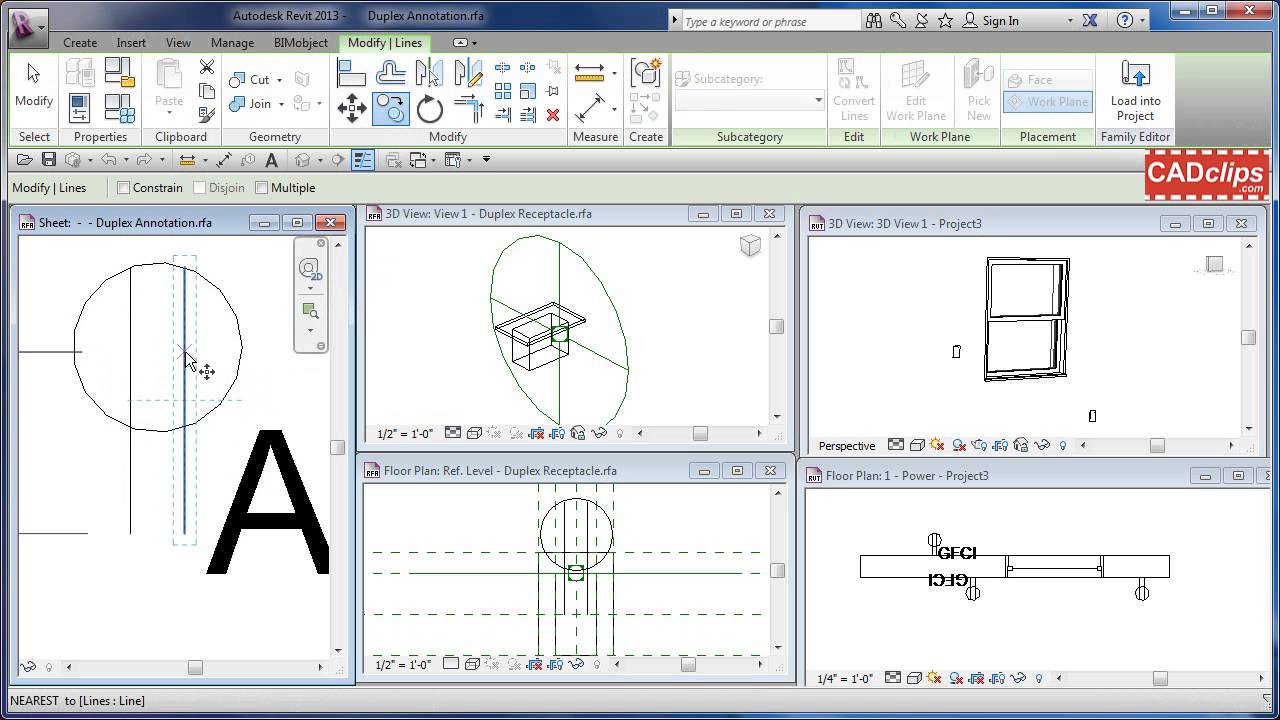Click the Save icon in quick access toolbar
The image size is (1280, 720).
[x=48, y=160]
